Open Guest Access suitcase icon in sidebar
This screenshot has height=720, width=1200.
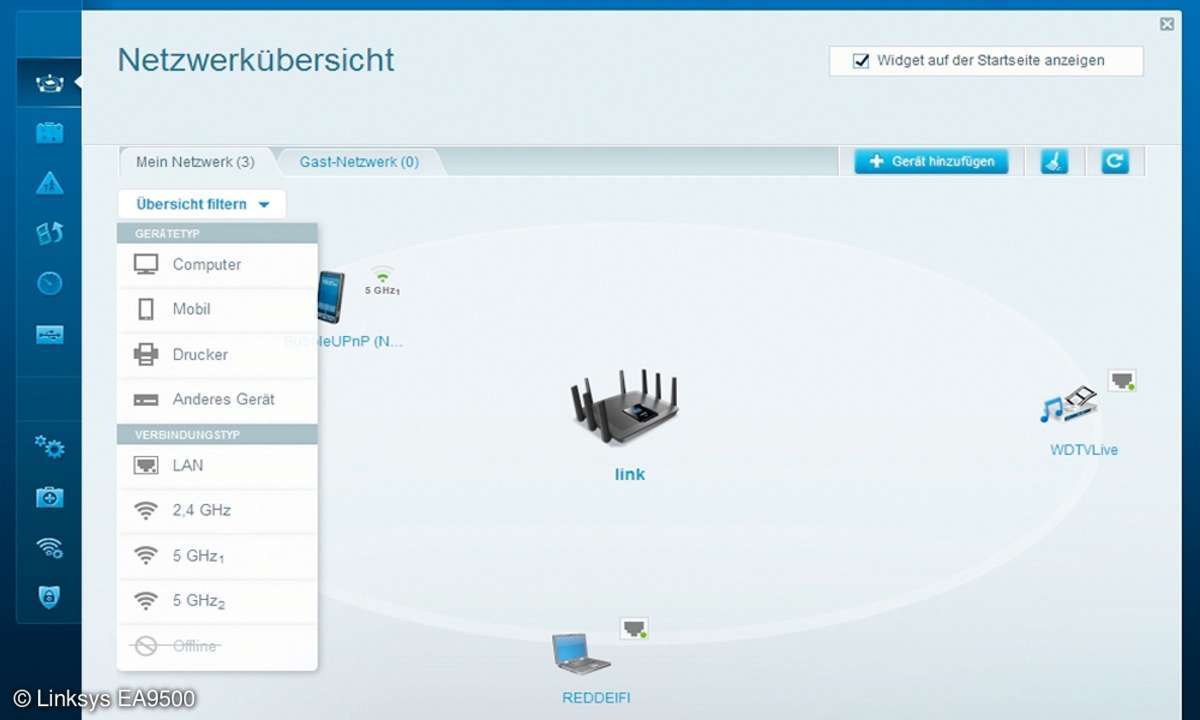(x=49, y=133)
